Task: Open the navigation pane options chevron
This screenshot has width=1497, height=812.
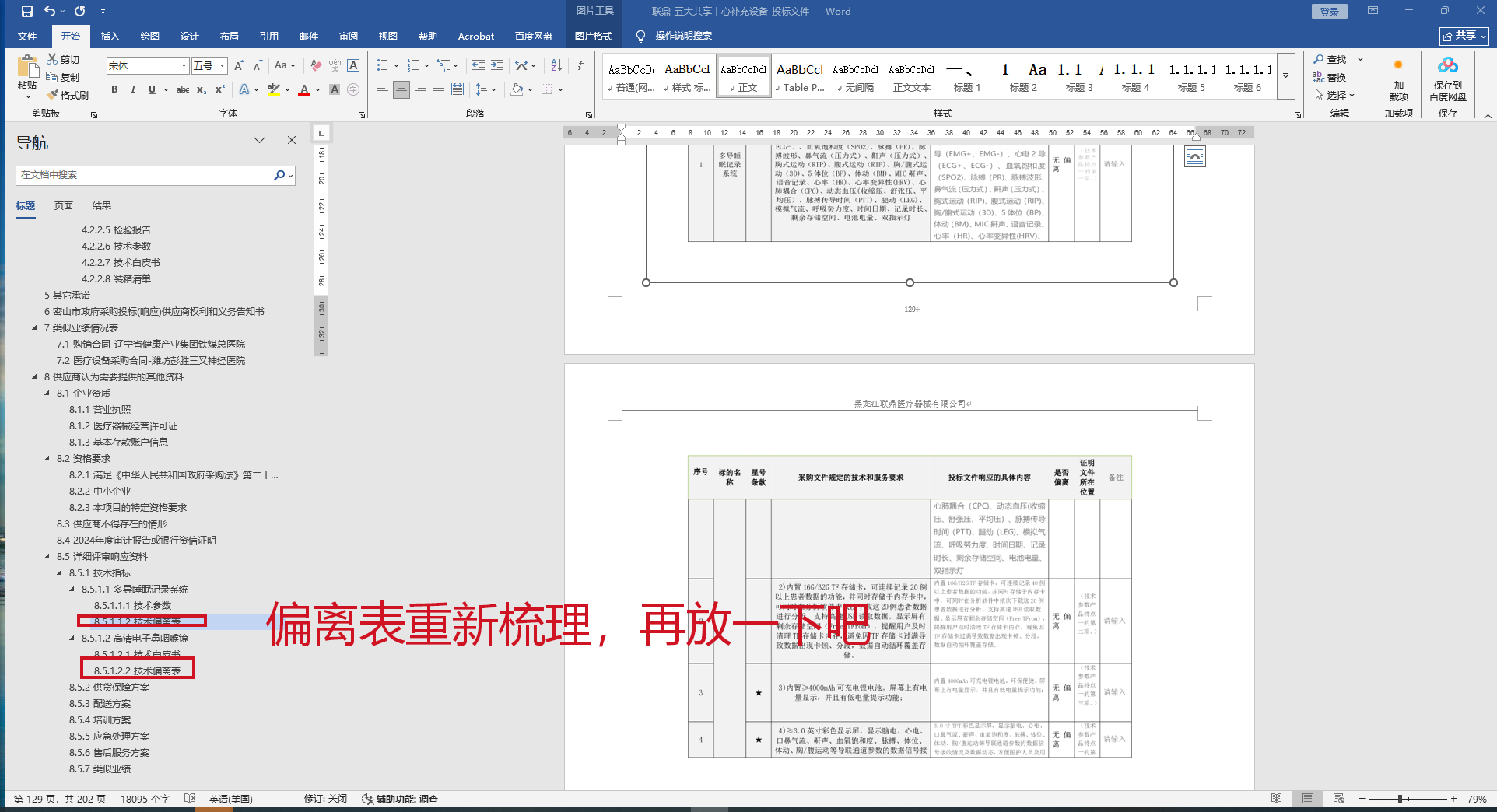Action: [x=260, y=141]
